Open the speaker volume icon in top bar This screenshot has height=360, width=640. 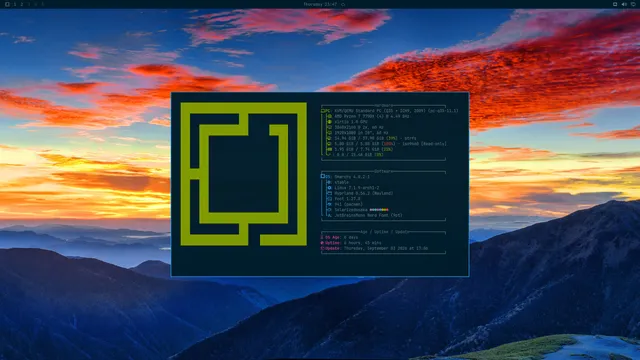click(624, 4)
